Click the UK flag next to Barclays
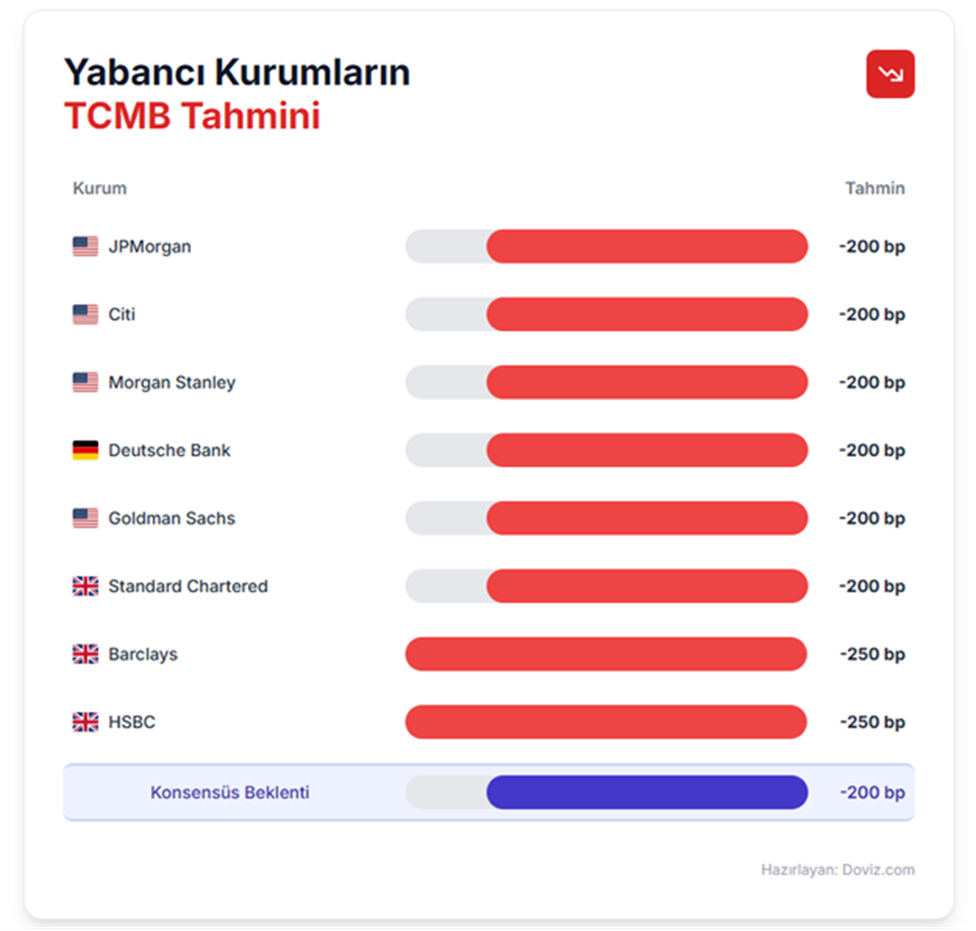Image resolution: width=976 pixels, height=931 pixels. tap(85, 655)
